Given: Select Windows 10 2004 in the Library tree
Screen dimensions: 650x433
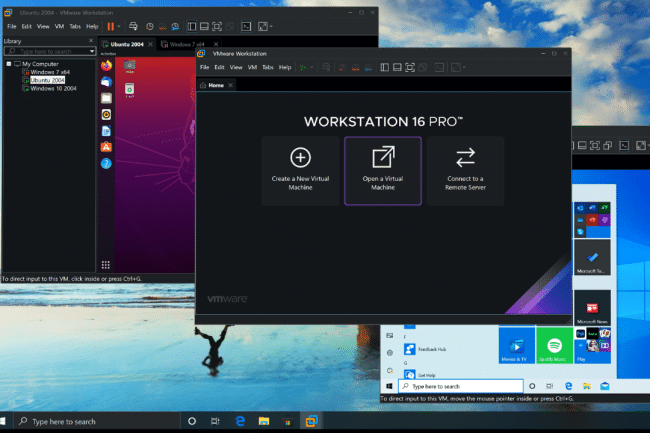Looking at the screenshot, I should (53, 88).
